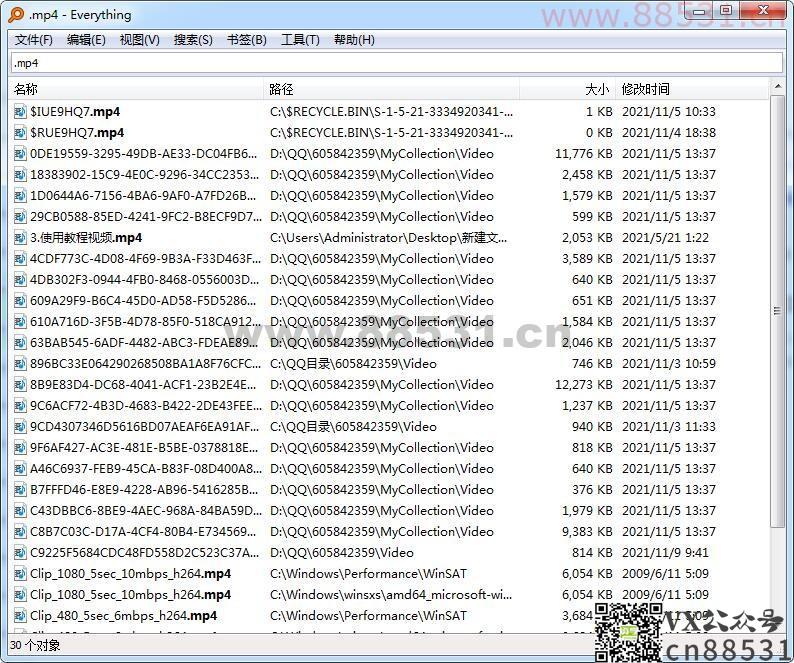Click the path D:\QQ\605842359\Video
The height and width of the screenshot is (663, 794).
point(342,553)
